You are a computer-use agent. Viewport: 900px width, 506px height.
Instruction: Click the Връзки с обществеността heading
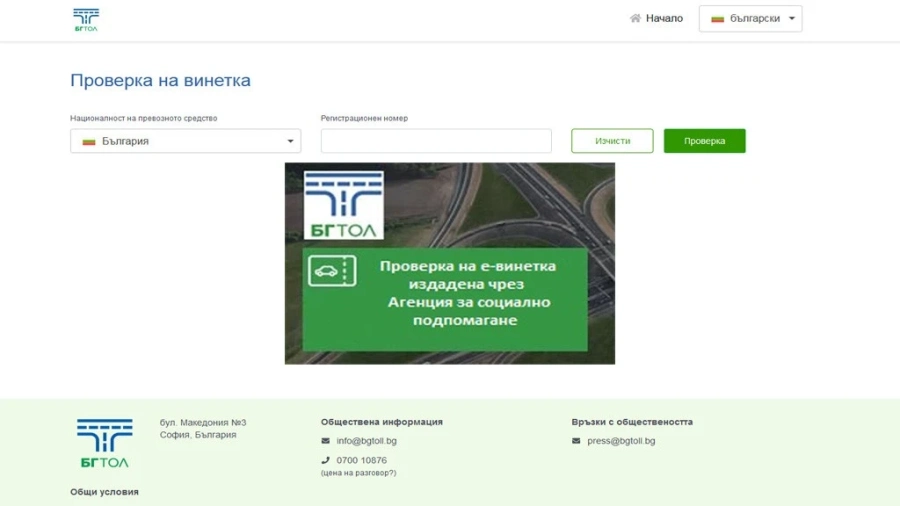632,422
